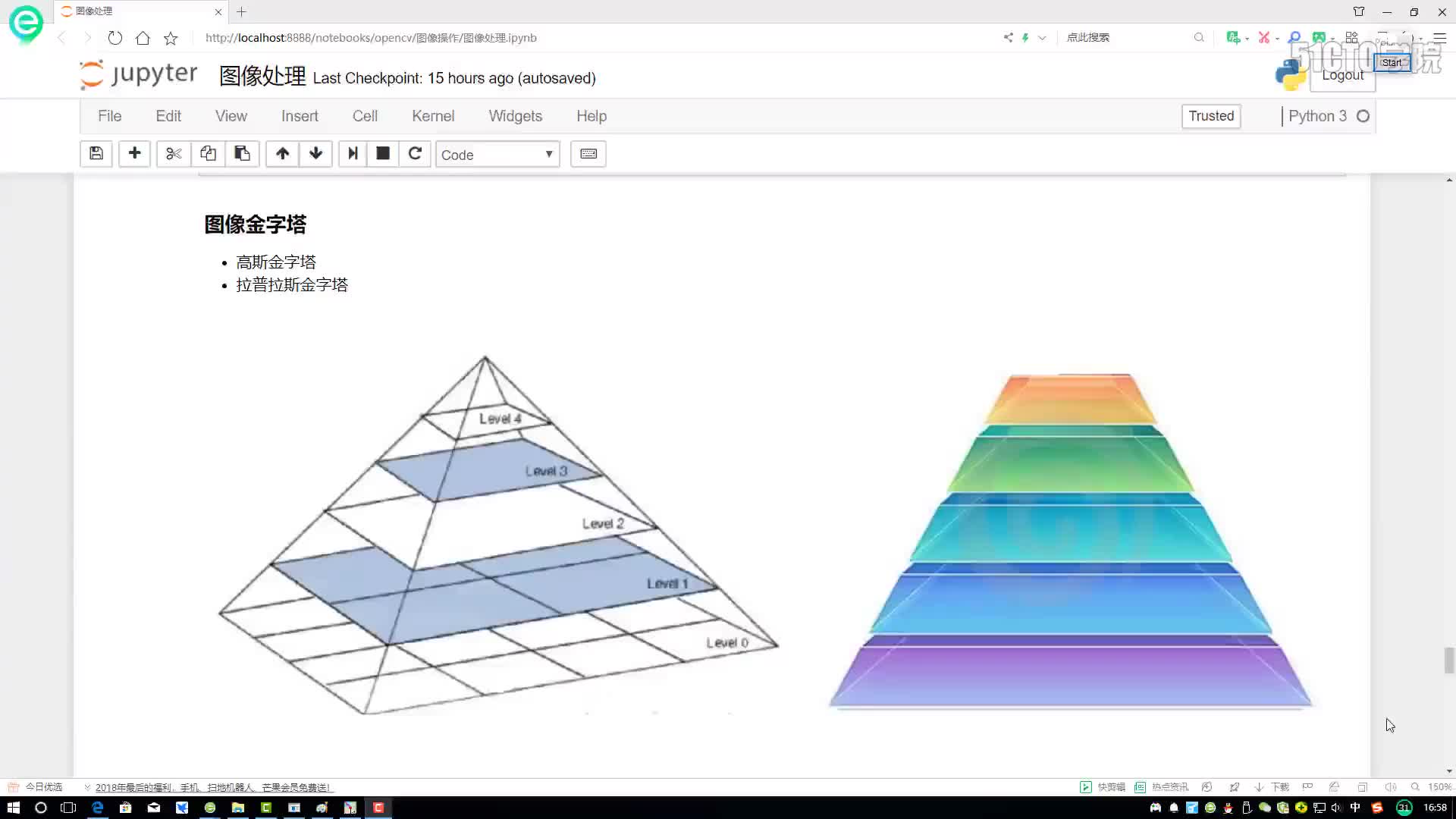This screenshot has width=1456, height=819.
Task: Insert a cell below with plus icon
Action: tap(134, 154)
